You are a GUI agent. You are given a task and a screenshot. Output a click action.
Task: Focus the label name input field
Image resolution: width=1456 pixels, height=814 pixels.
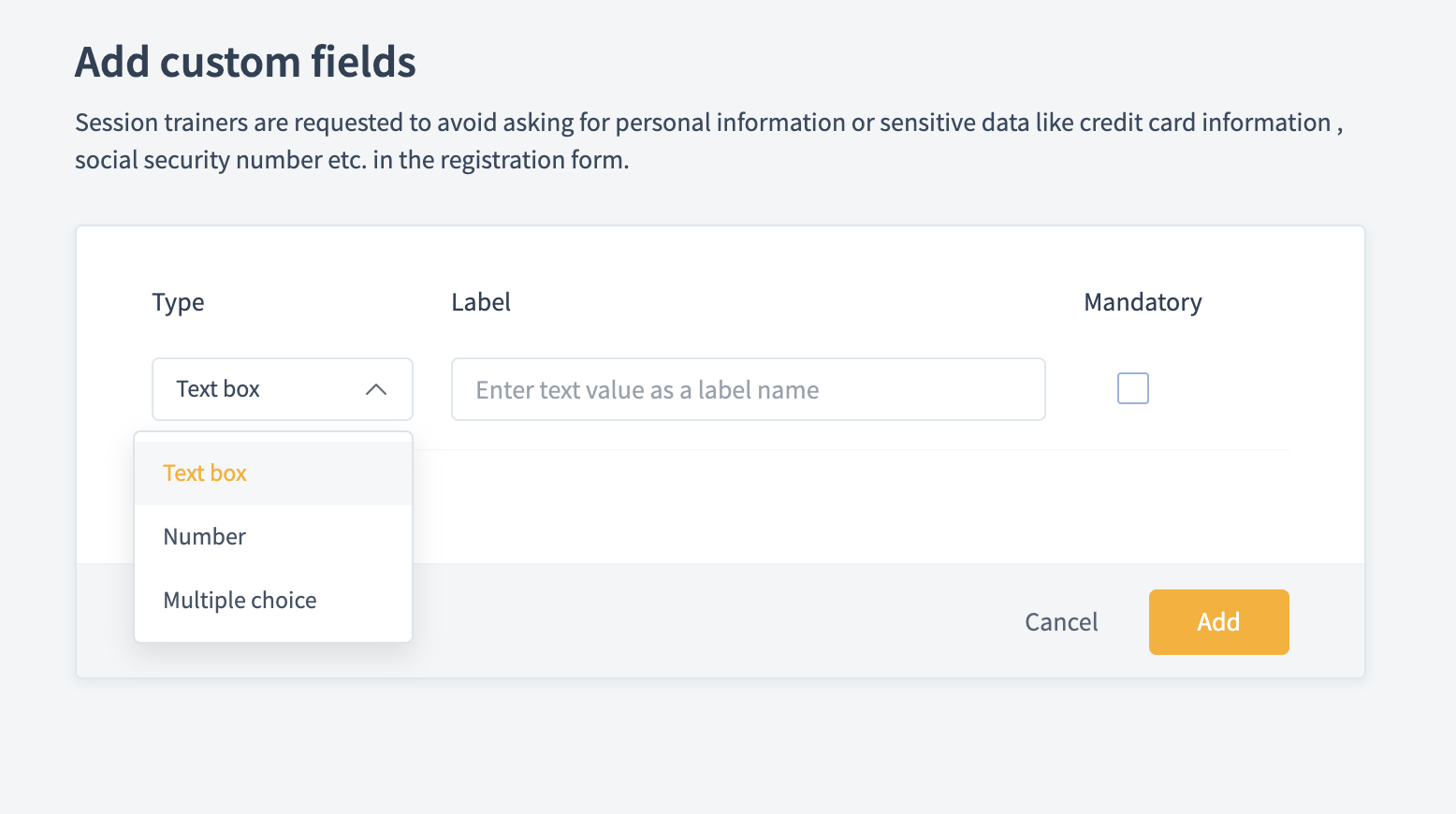click(x=748, y=389)
